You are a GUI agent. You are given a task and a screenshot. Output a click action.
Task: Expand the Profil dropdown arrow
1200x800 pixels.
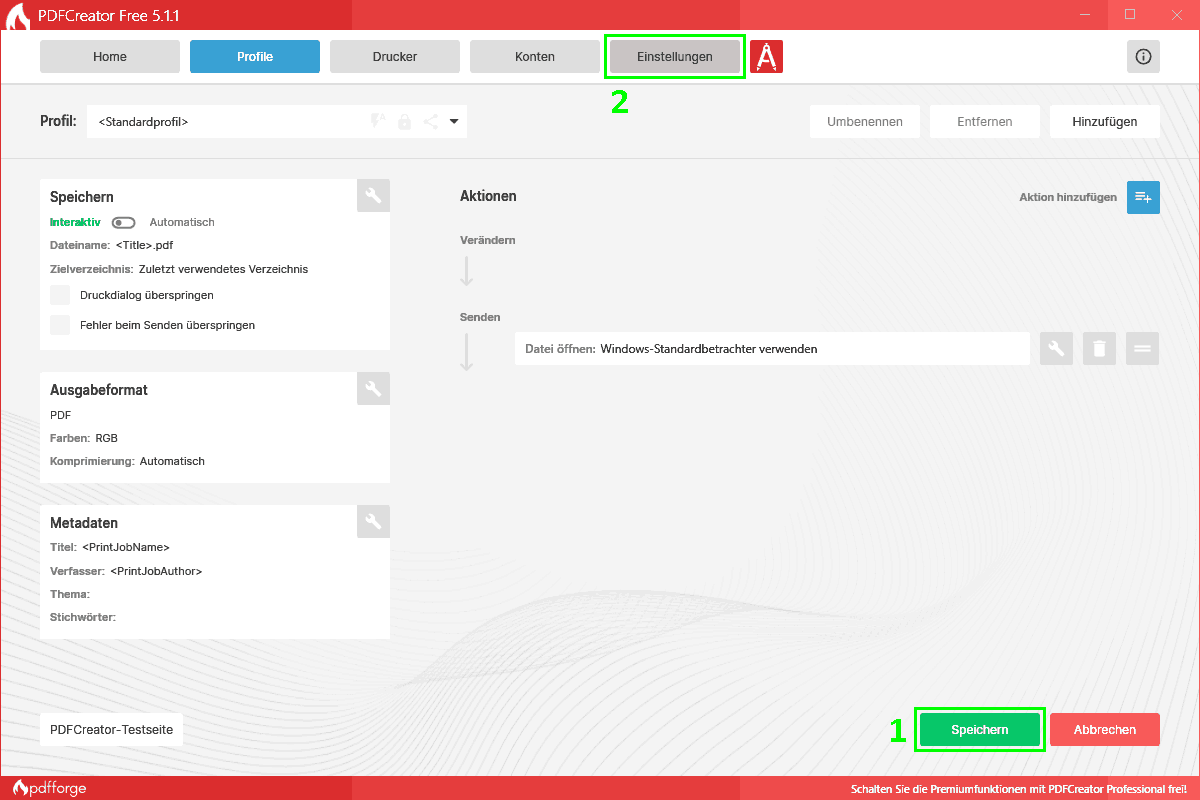pyautogui.click(x=454, y=122)
